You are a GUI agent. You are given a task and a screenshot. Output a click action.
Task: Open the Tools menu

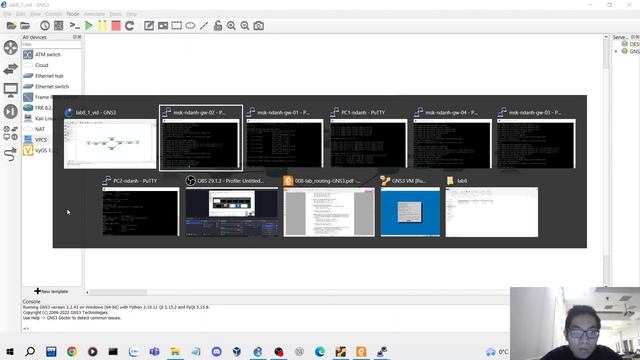[x=116, y=14]
